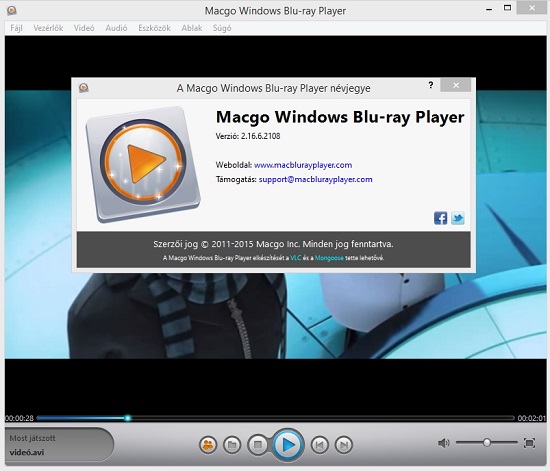The width and height of the screenshot is (550, 471).
Task: Click the Mongoose link
Action: 329,258
